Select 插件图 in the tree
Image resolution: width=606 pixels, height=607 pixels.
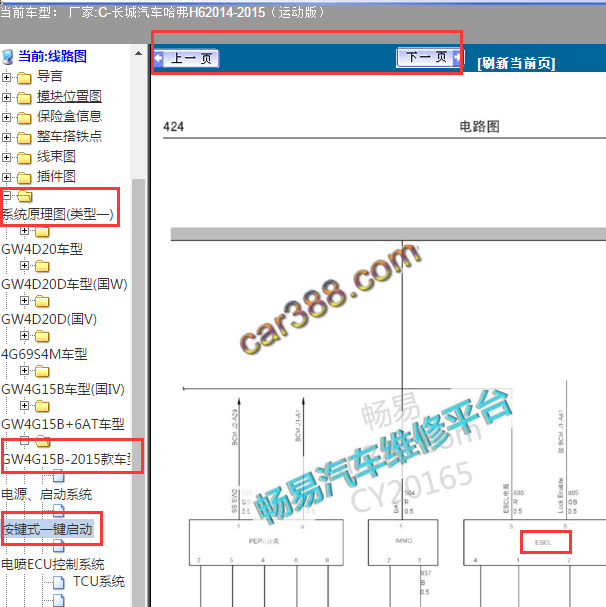(x=56, y=176)
